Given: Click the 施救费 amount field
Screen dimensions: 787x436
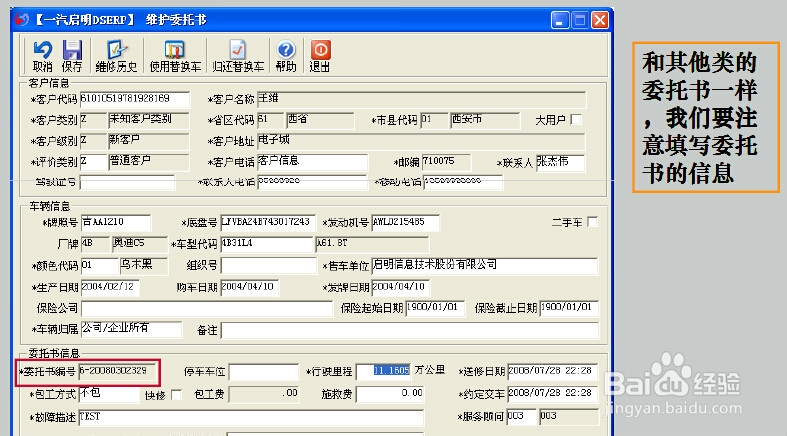Looking at the screenshot, I should point(390,394).
